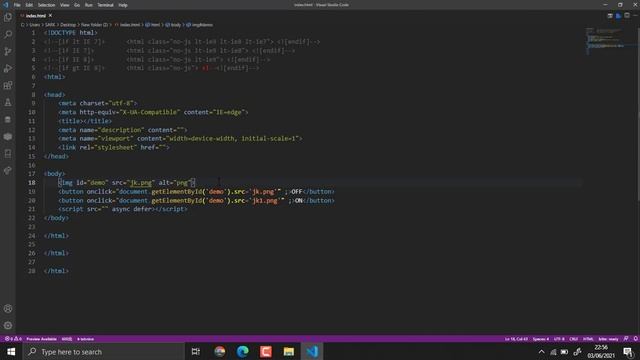Click the Ln 18 cursor position indicator

tap(516, 339)
